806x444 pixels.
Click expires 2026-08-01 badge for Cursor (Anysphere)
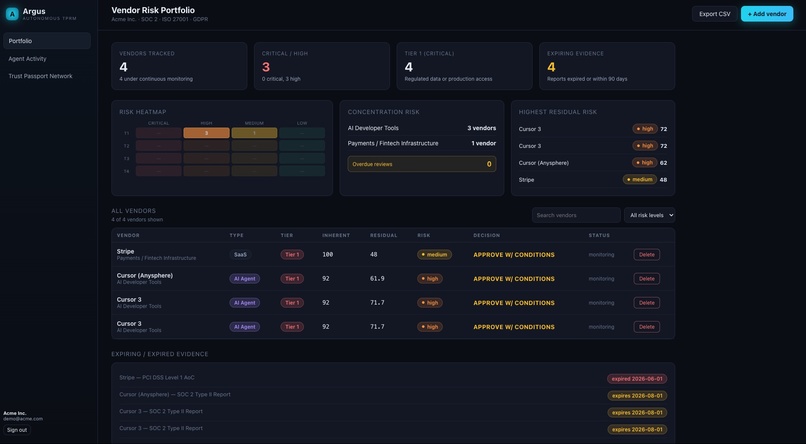(x=637, y=396)
